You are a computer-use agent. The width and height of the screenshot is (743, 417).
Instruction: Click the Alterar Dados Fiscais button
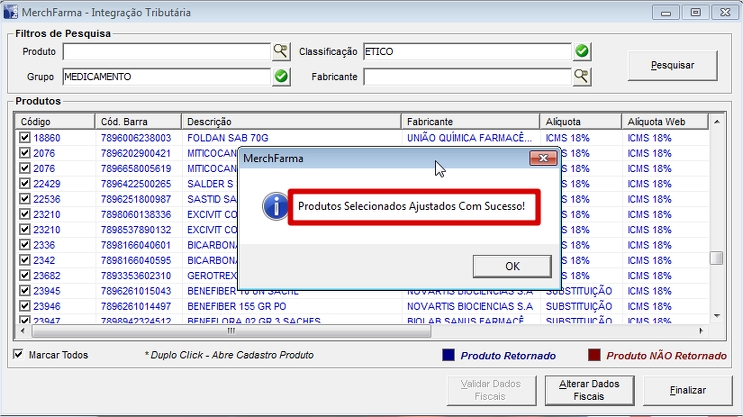(x=591, y=390)
